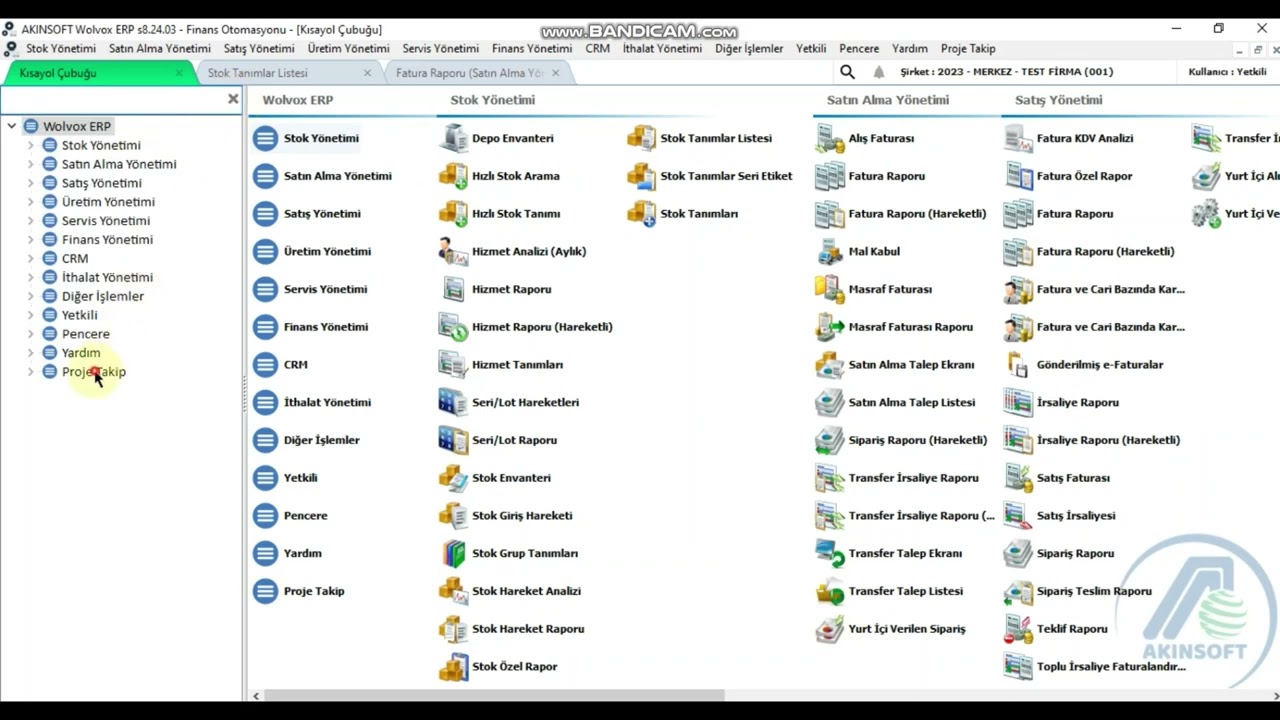The image size is (1280, 720).
Task: Close the Kısayol Çubuğu tab
Action: [x=180, y=73]
